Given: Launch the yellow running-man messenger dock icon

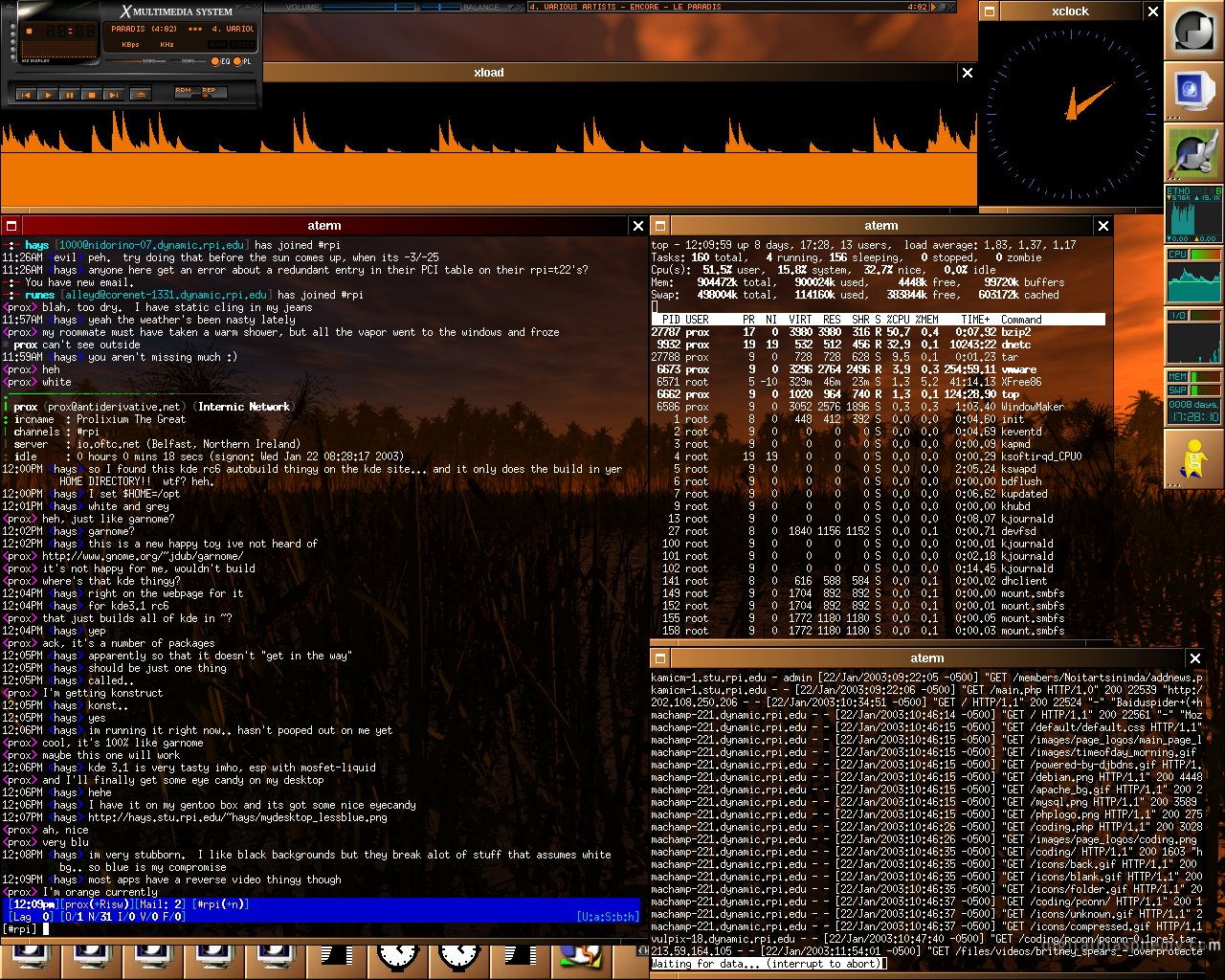Looking at the screenshot, I should coord(1193,459).
